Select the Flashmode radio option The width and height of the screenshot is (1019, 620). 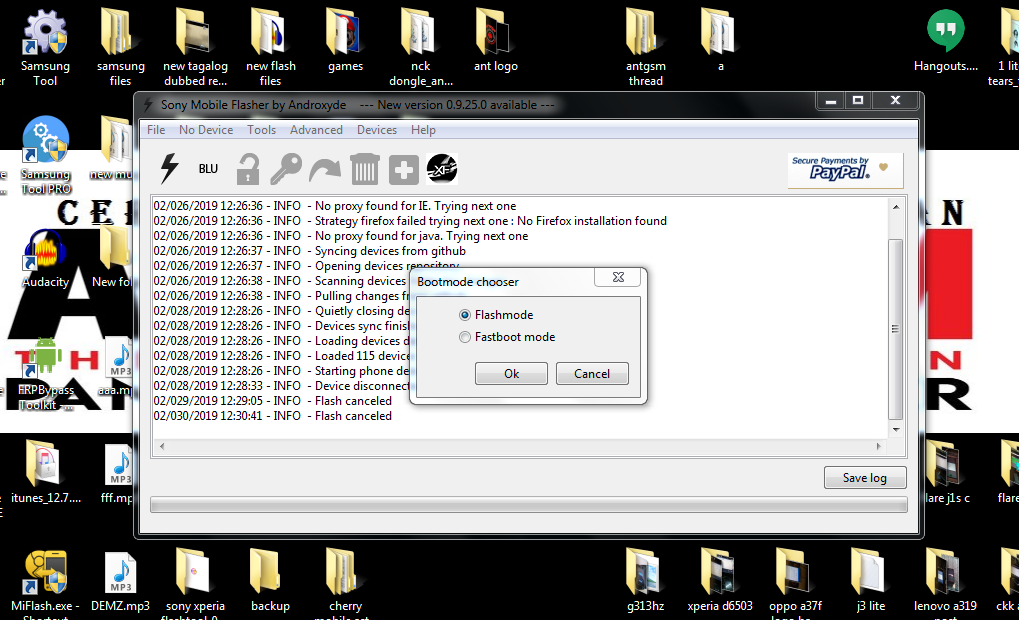coord(497,315)
